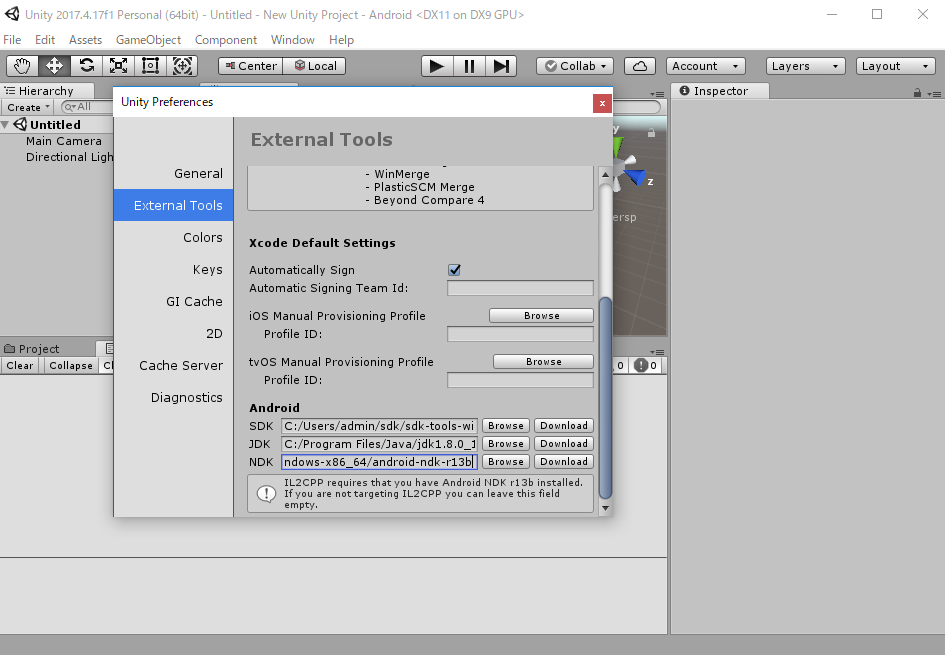Browse for the Android NDK
Image resolution: width=945 pixels, height=655 pixels.
(506, 462)
